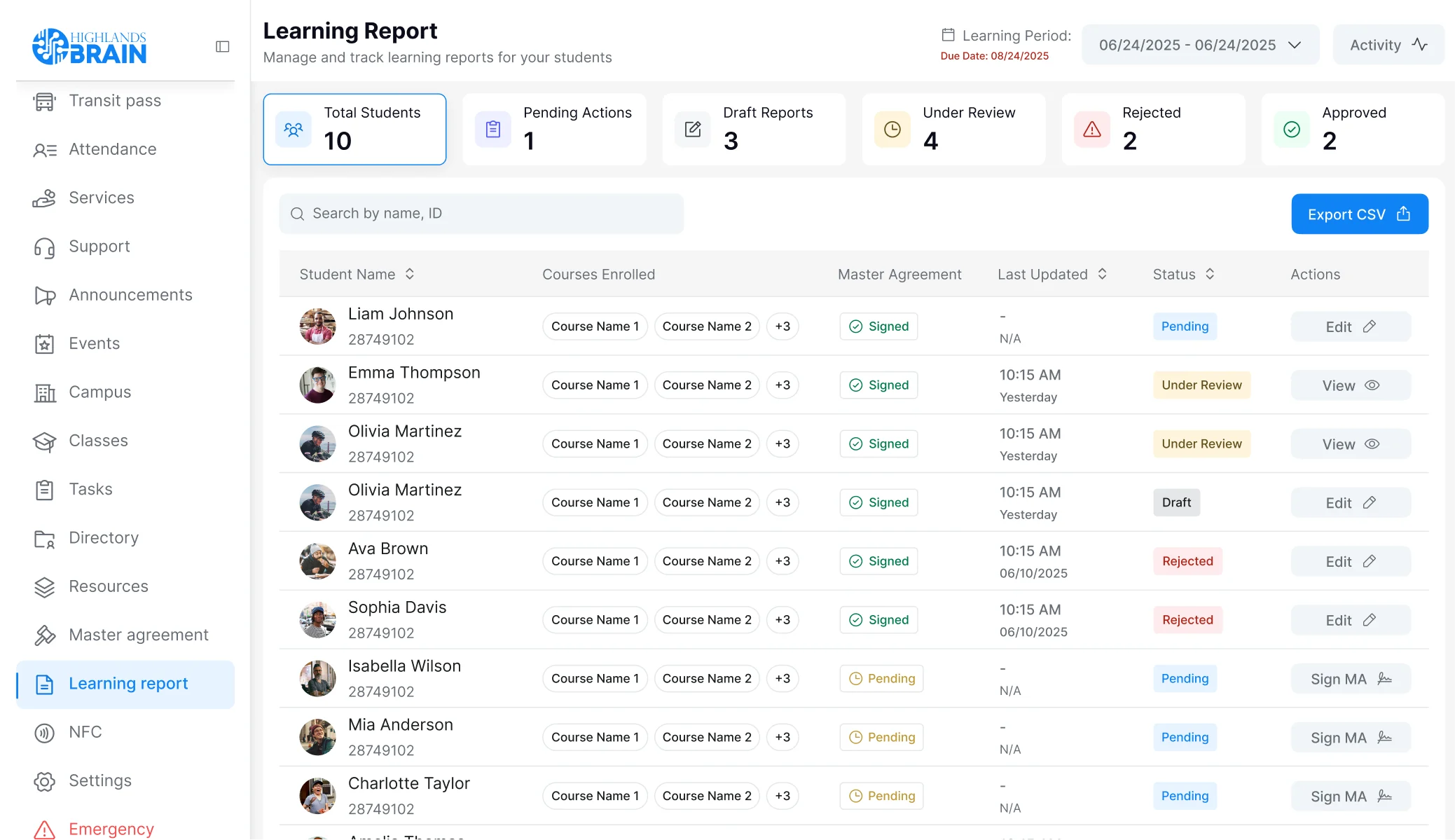Viewport: 1455px width, 840px height.
Task: Click the Emergency warning triangle icon
Action: 45,830
